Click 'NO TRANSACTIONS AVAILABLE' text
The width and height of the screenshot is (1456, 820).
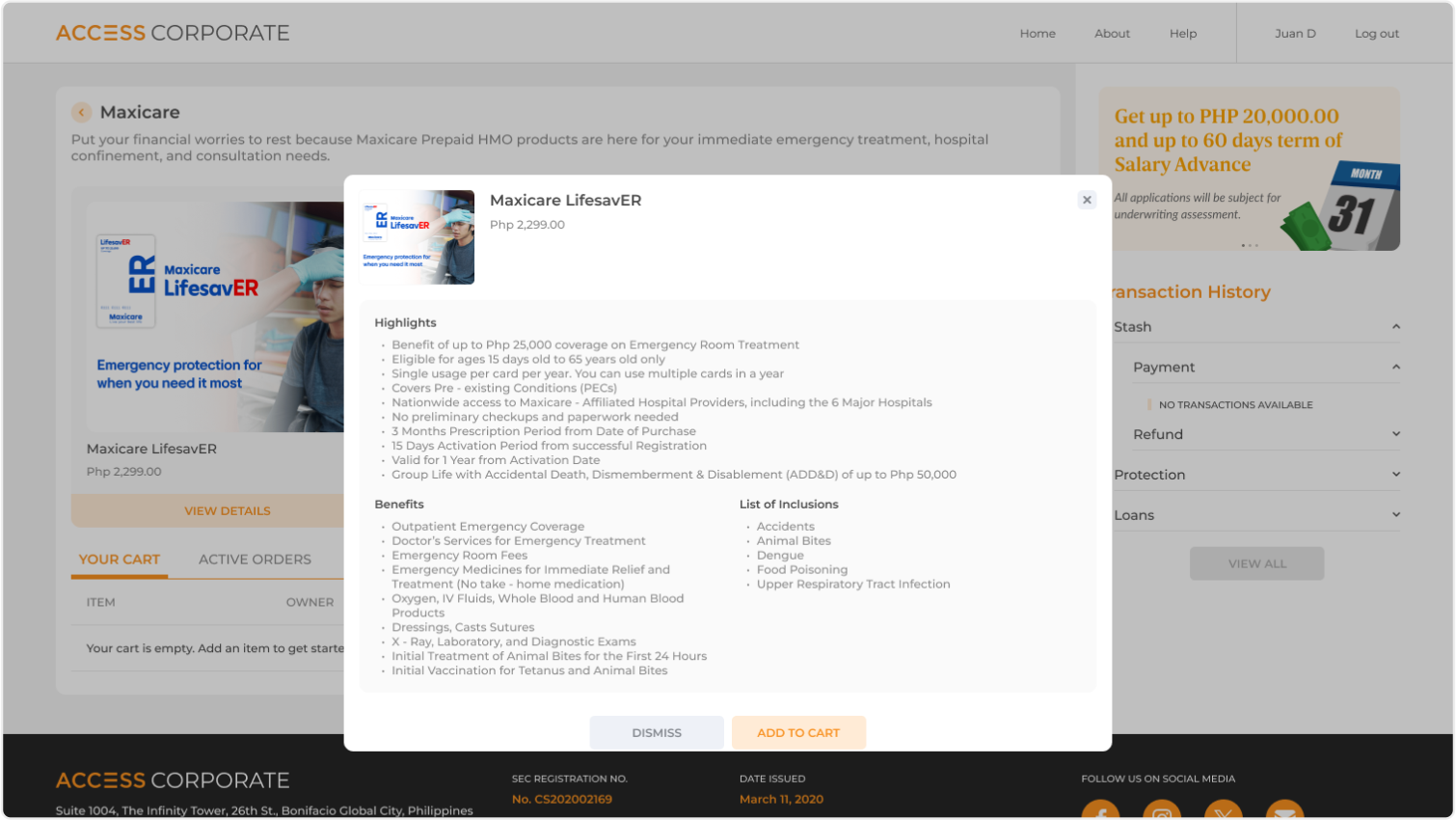pyautogui.click(x=1235, y=405)
